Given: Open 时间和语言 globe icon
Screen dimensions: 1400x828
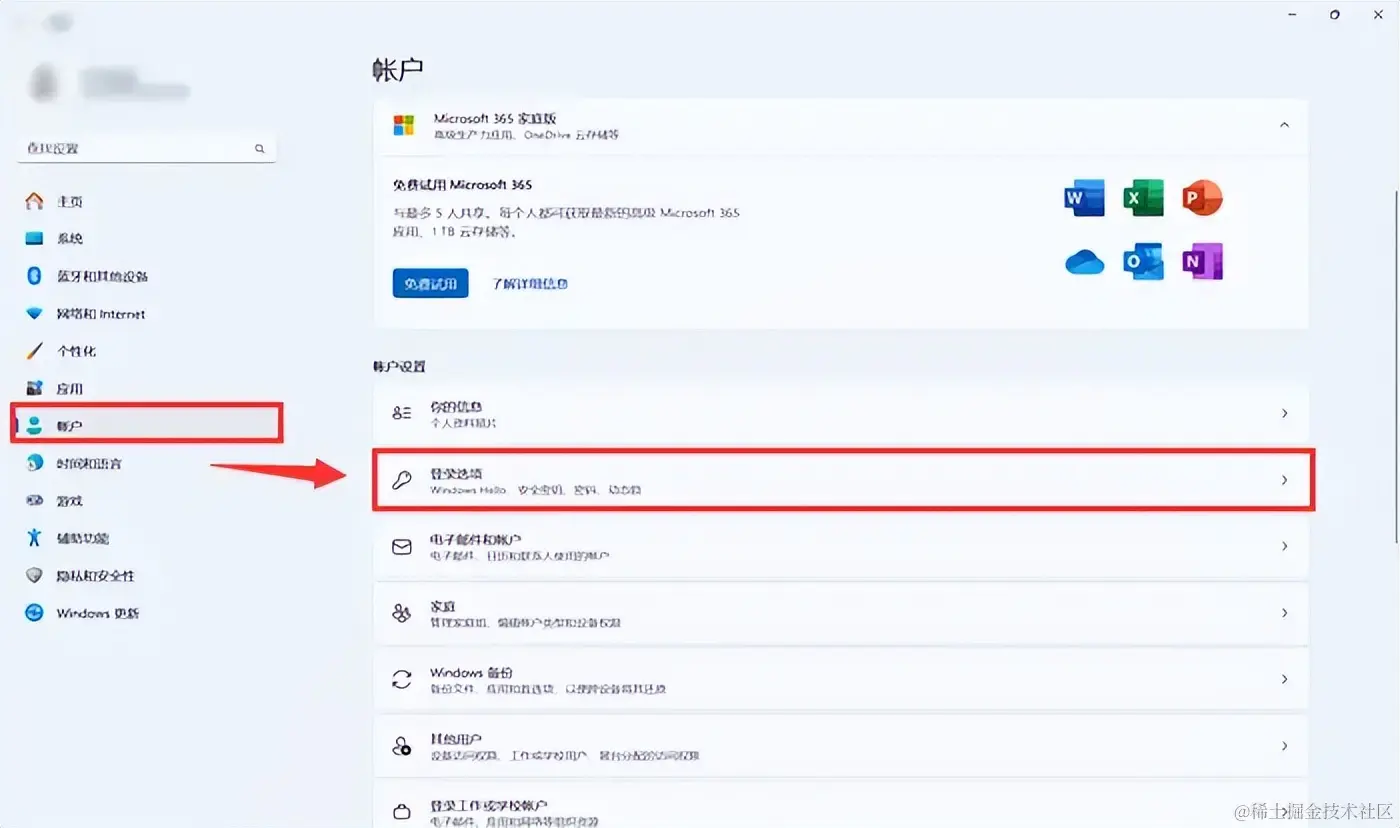Looking at the screenshot, I should coord(35,463).
